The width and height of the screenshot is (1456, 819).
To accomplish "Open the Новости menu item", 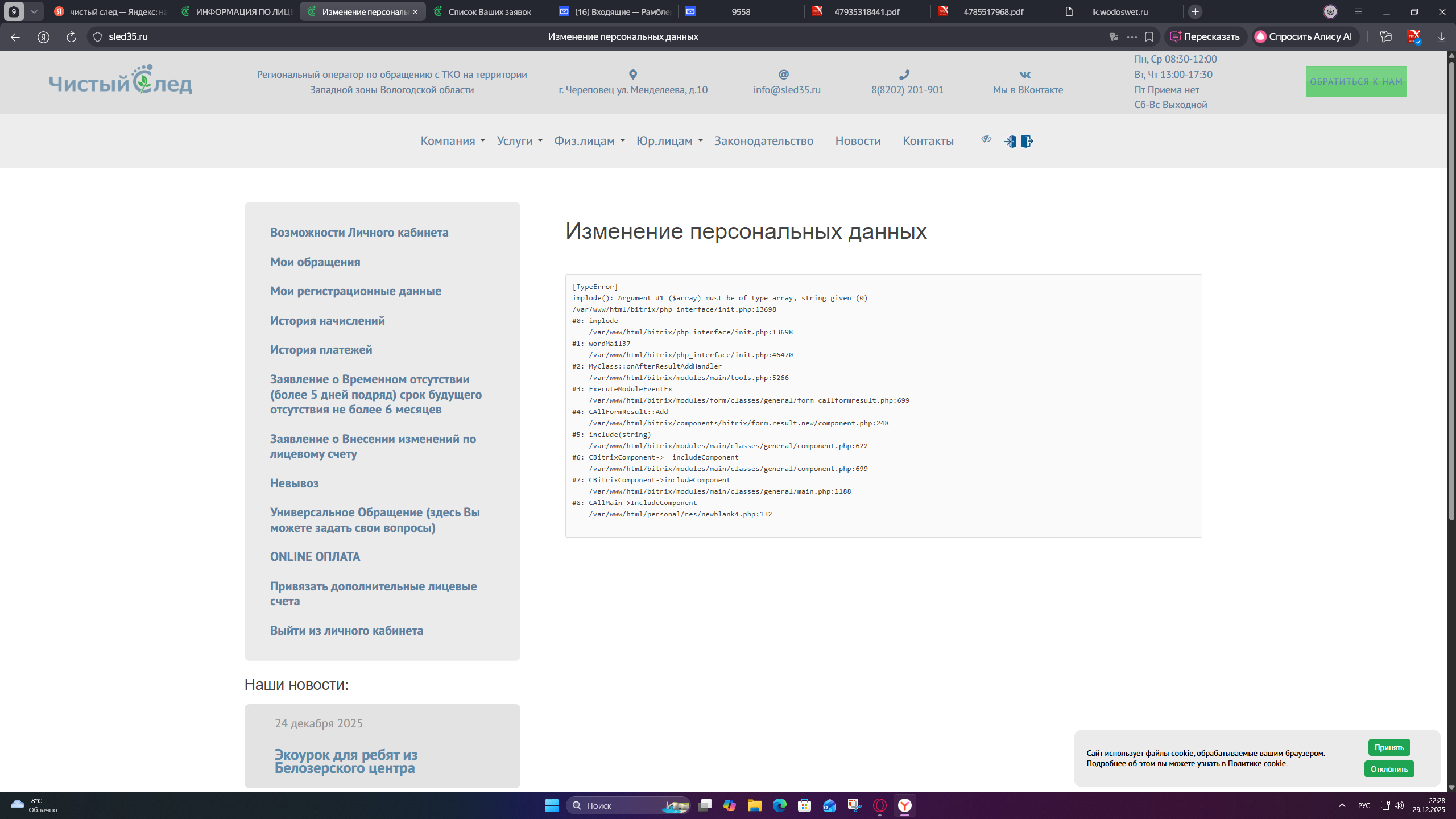I will (x=858, y=141).
